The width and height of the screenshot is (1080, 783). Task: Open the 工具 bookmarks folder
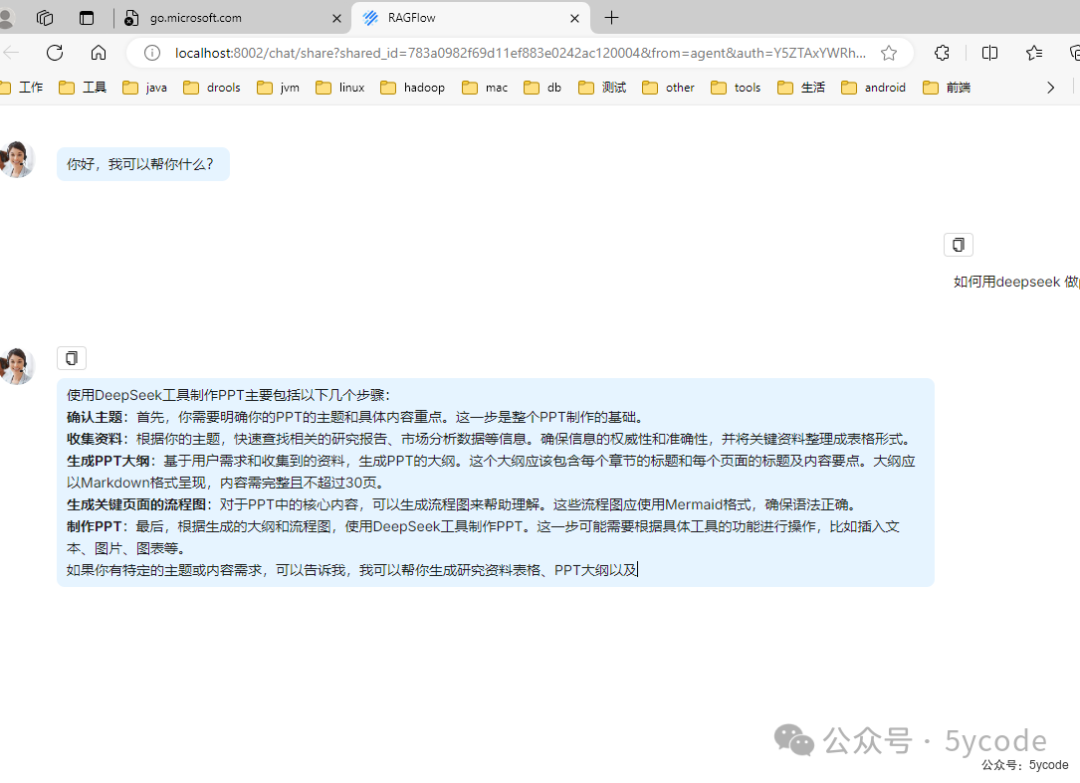(83, 87)
